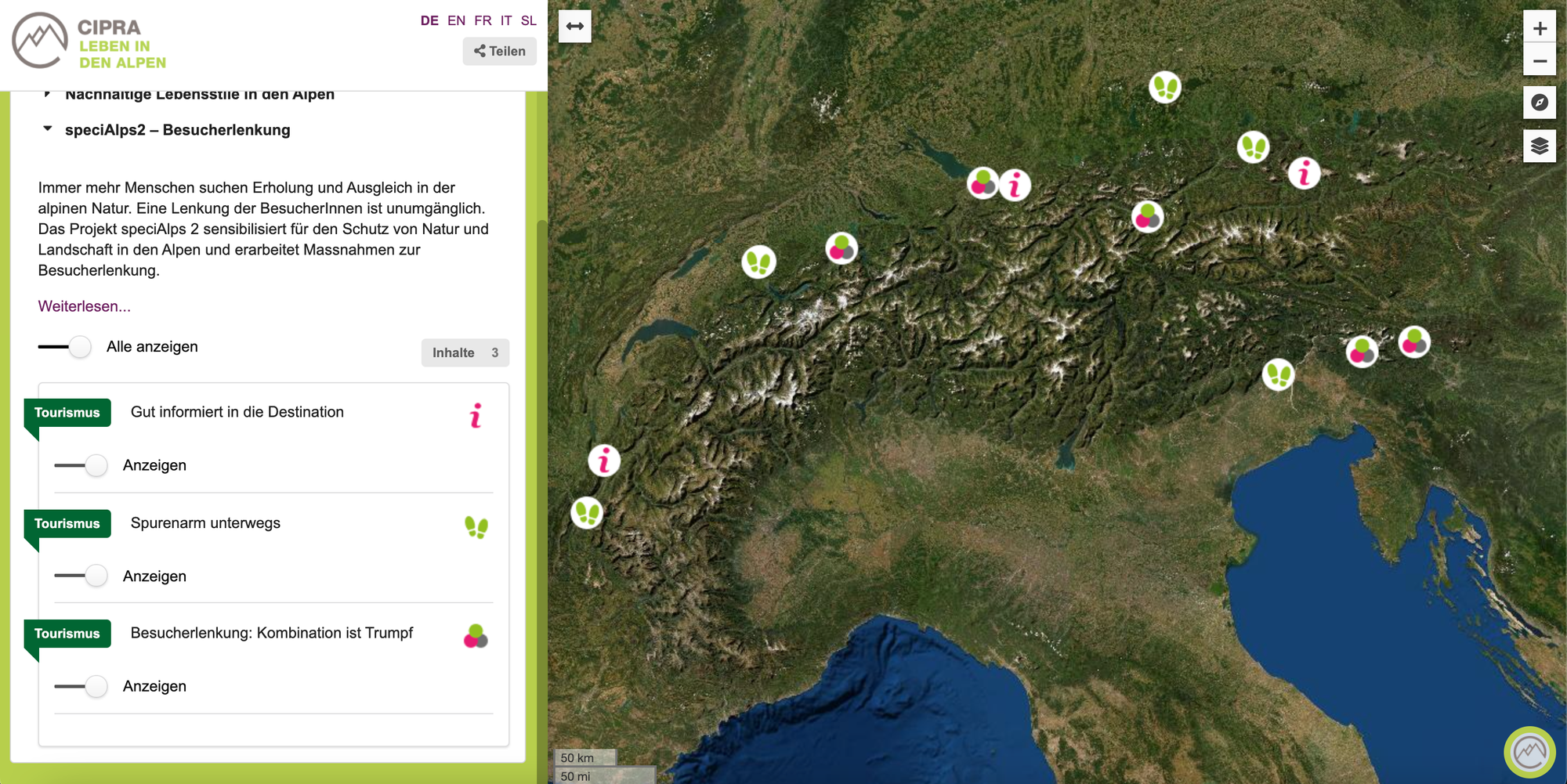The height and width of the screenshot is (784, 1567).
Task: Click the zoom out minus button
Action: click(x=1539, y=61)
